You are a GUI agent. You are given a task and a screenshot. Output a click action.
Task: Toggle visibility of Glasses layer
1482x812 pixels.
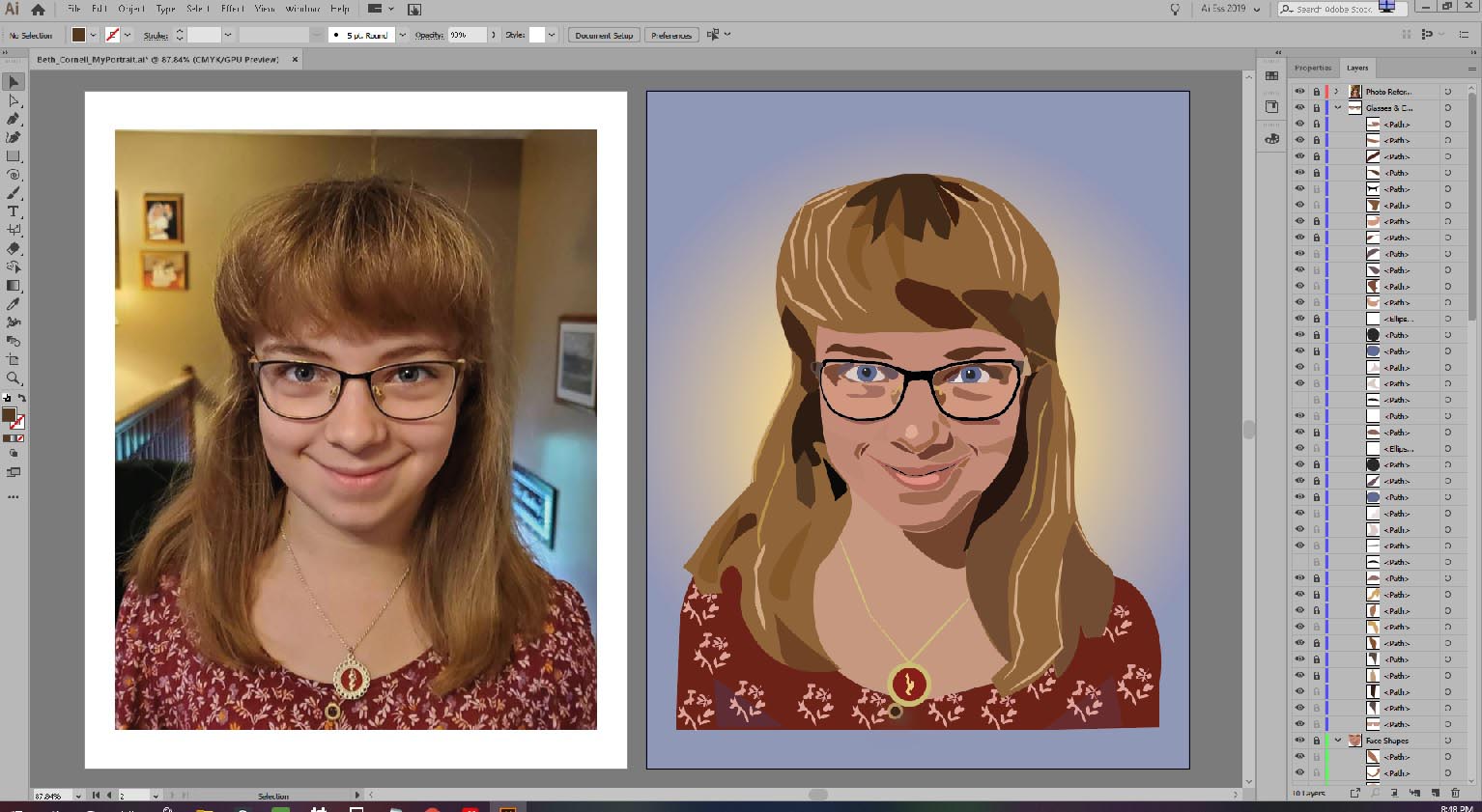[1299, 108]
